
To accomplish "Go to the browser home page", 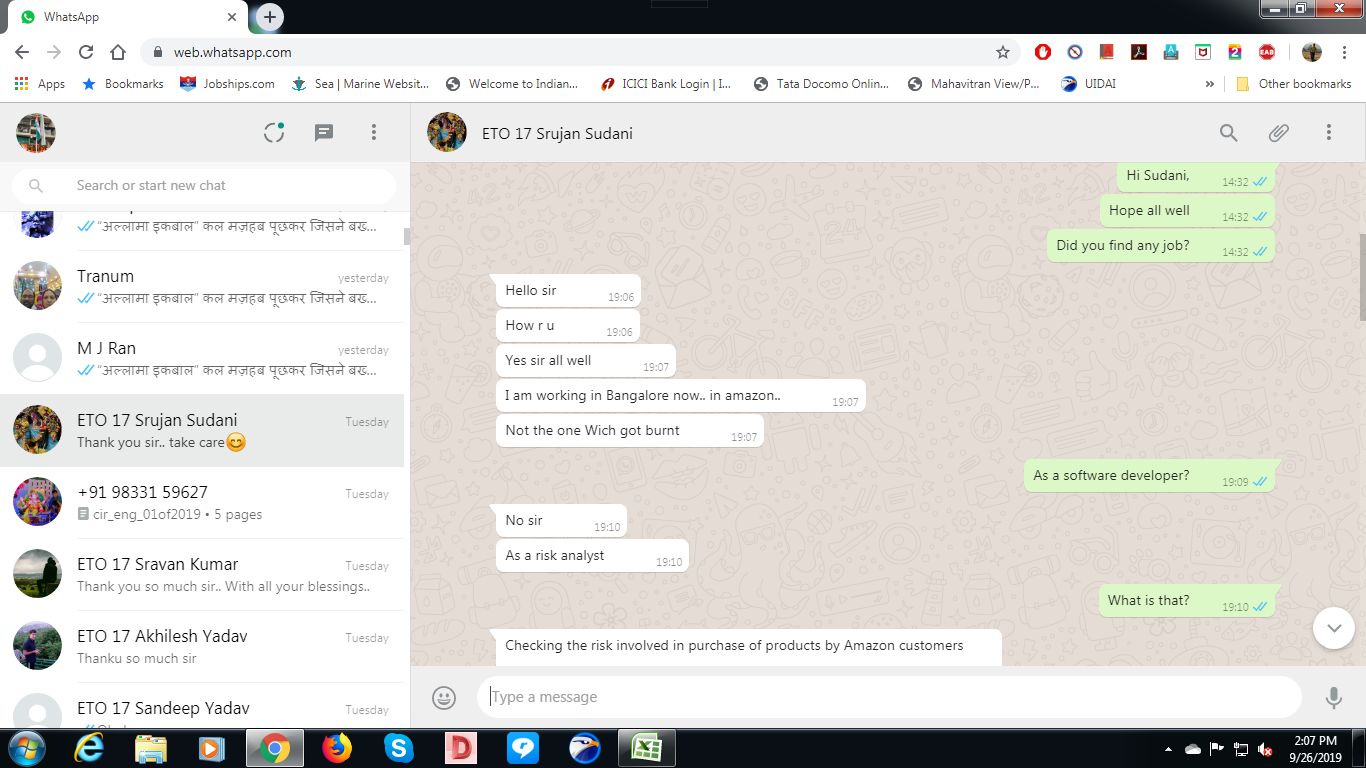I will [118, 52].
